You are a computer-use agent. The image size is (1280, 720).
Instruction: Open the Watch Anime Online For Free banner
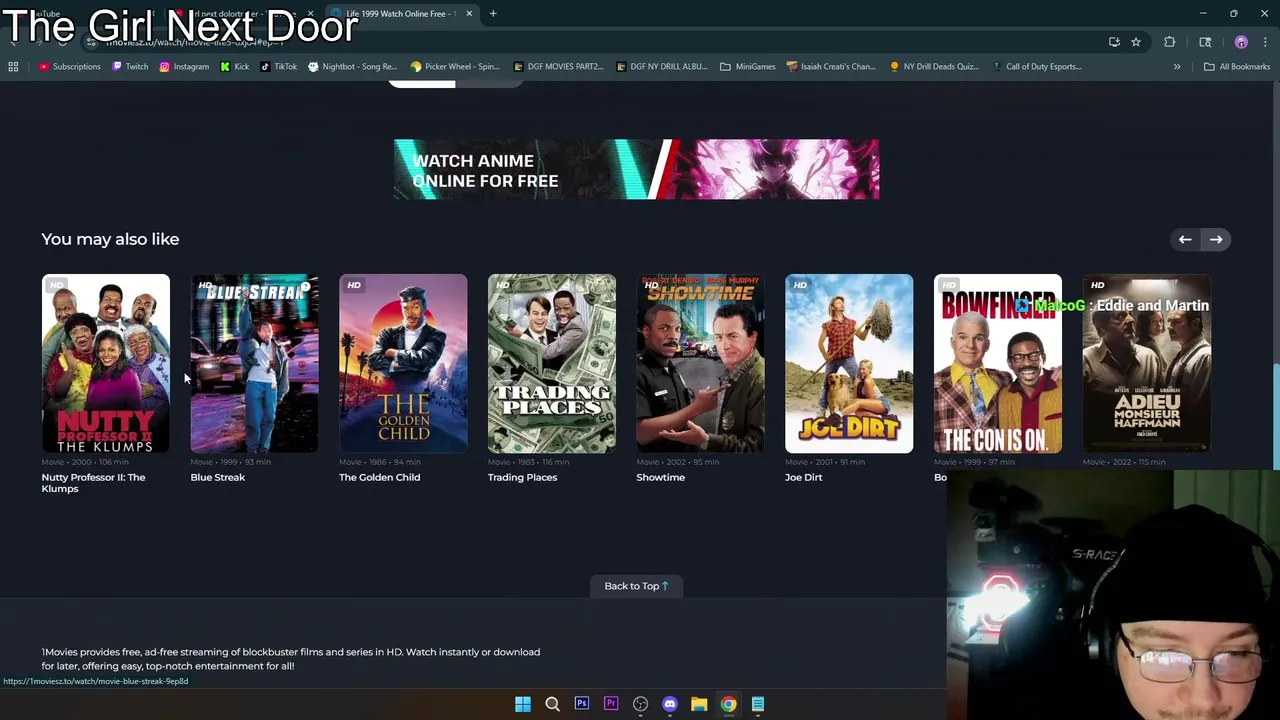pyautogui.click(x=636, y=169)
